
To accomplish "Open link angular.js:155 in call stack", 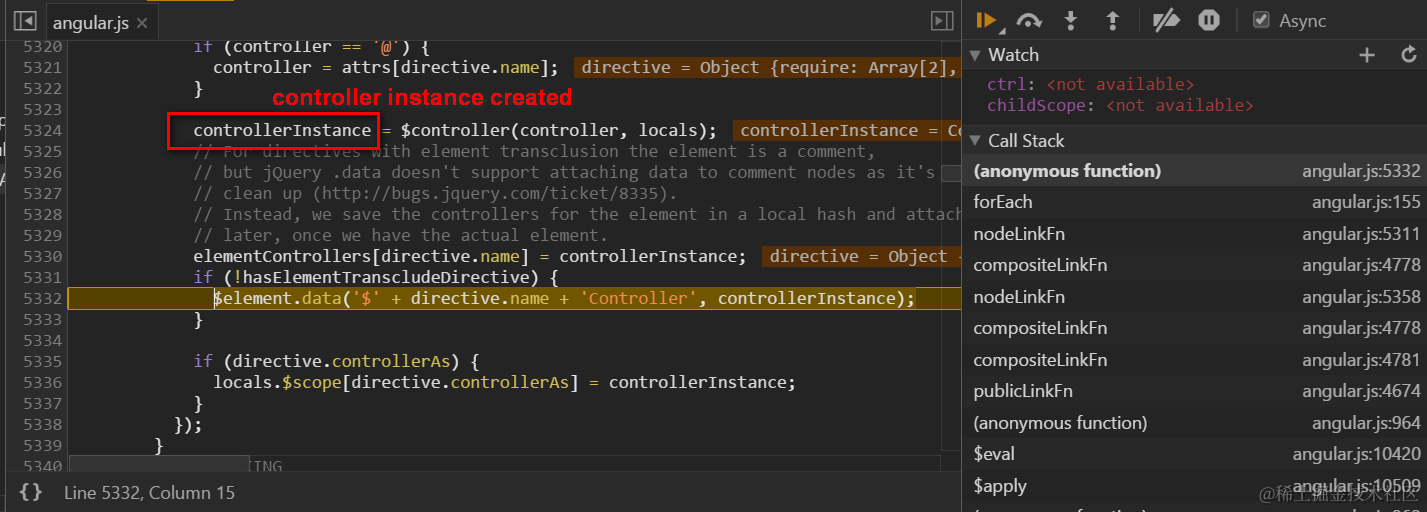I will click(x=1366, y=202).
